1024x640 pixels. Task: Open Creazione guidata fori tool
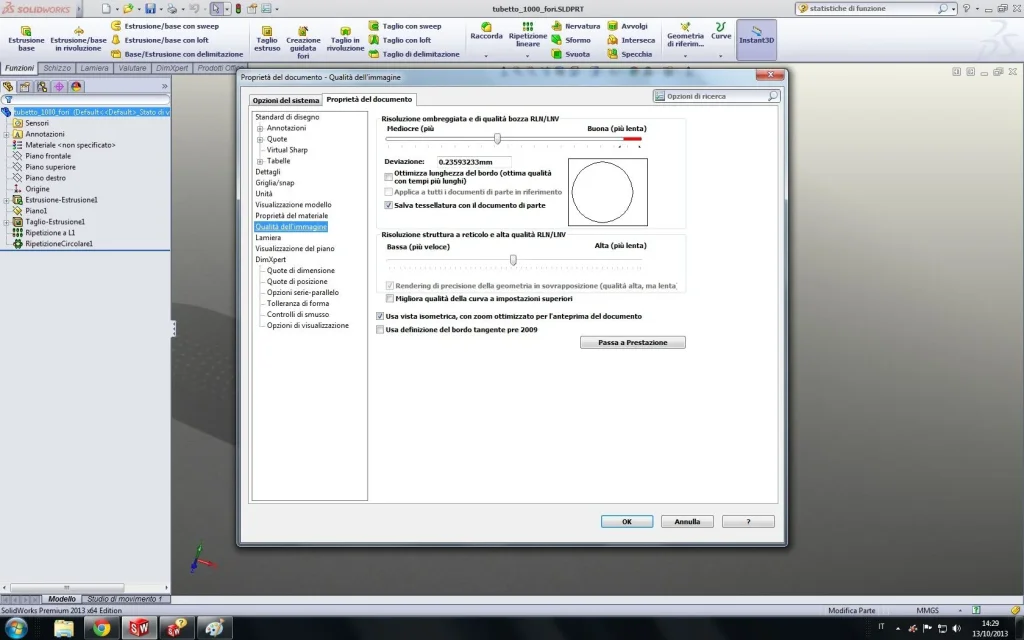pos(303,42)
